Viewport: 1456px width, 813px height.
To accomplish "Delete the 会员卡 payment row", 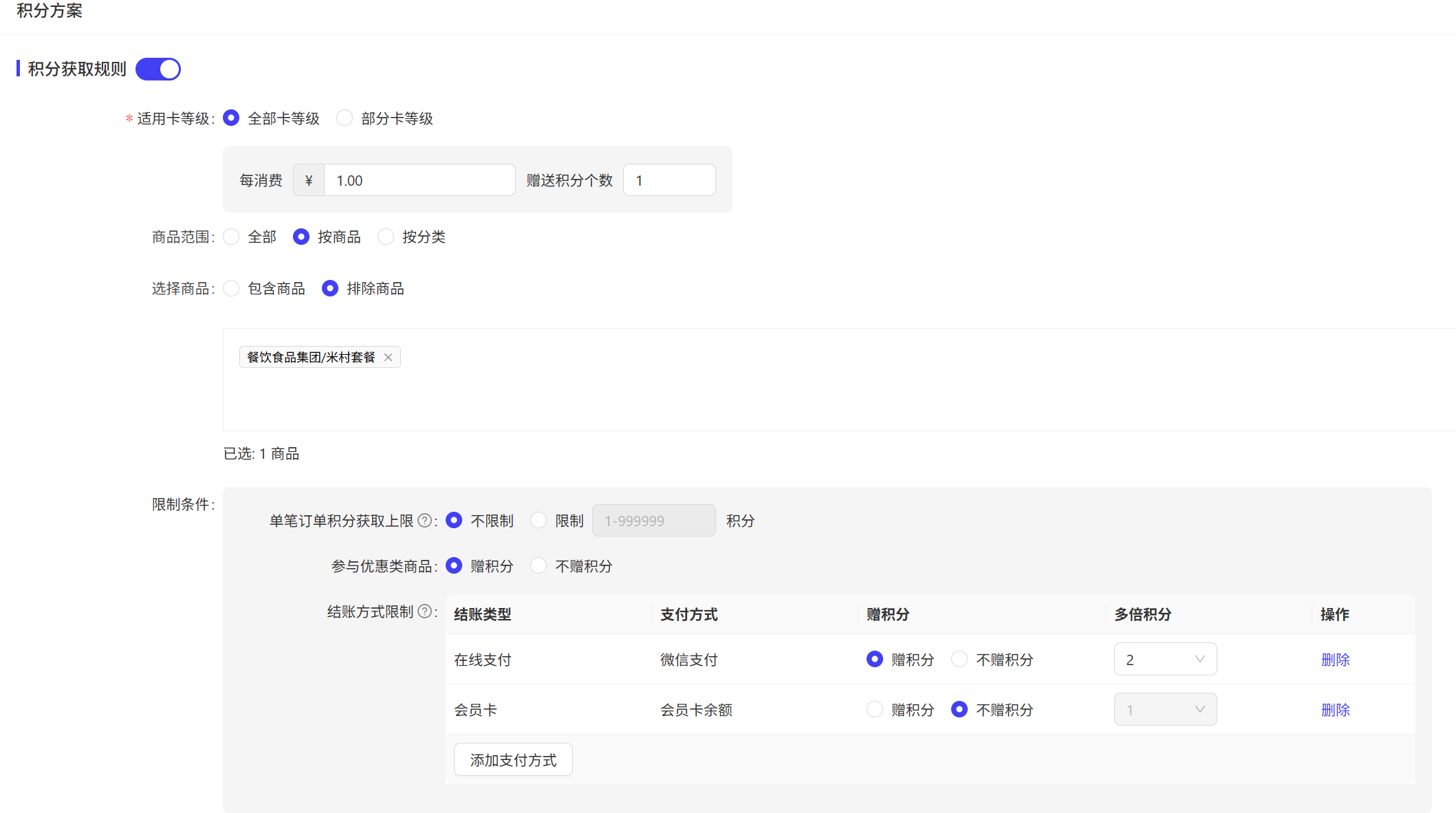I will (1335, 710).
